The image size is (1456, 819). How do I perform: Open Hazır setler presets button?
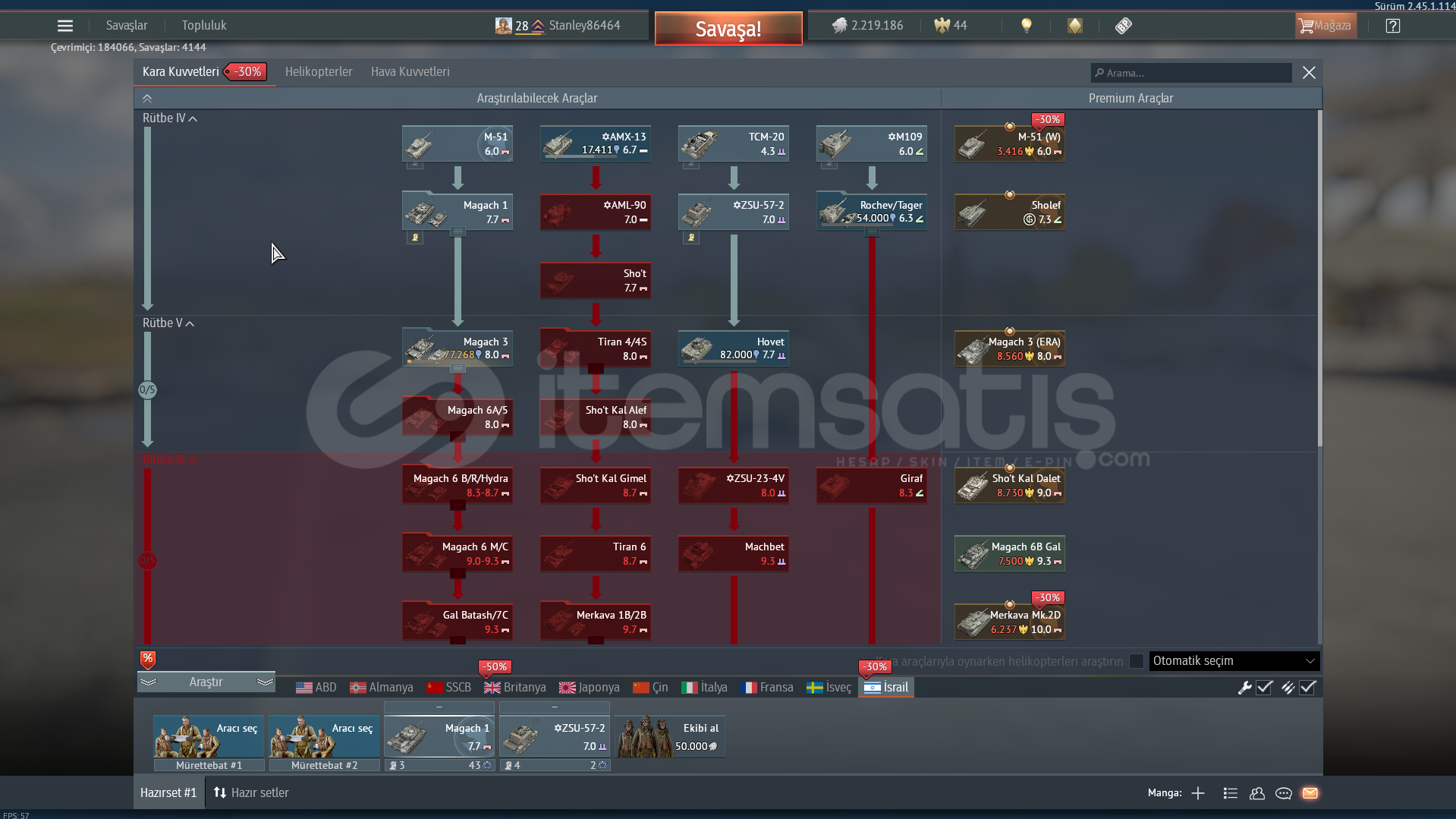[x=252, y=793]
